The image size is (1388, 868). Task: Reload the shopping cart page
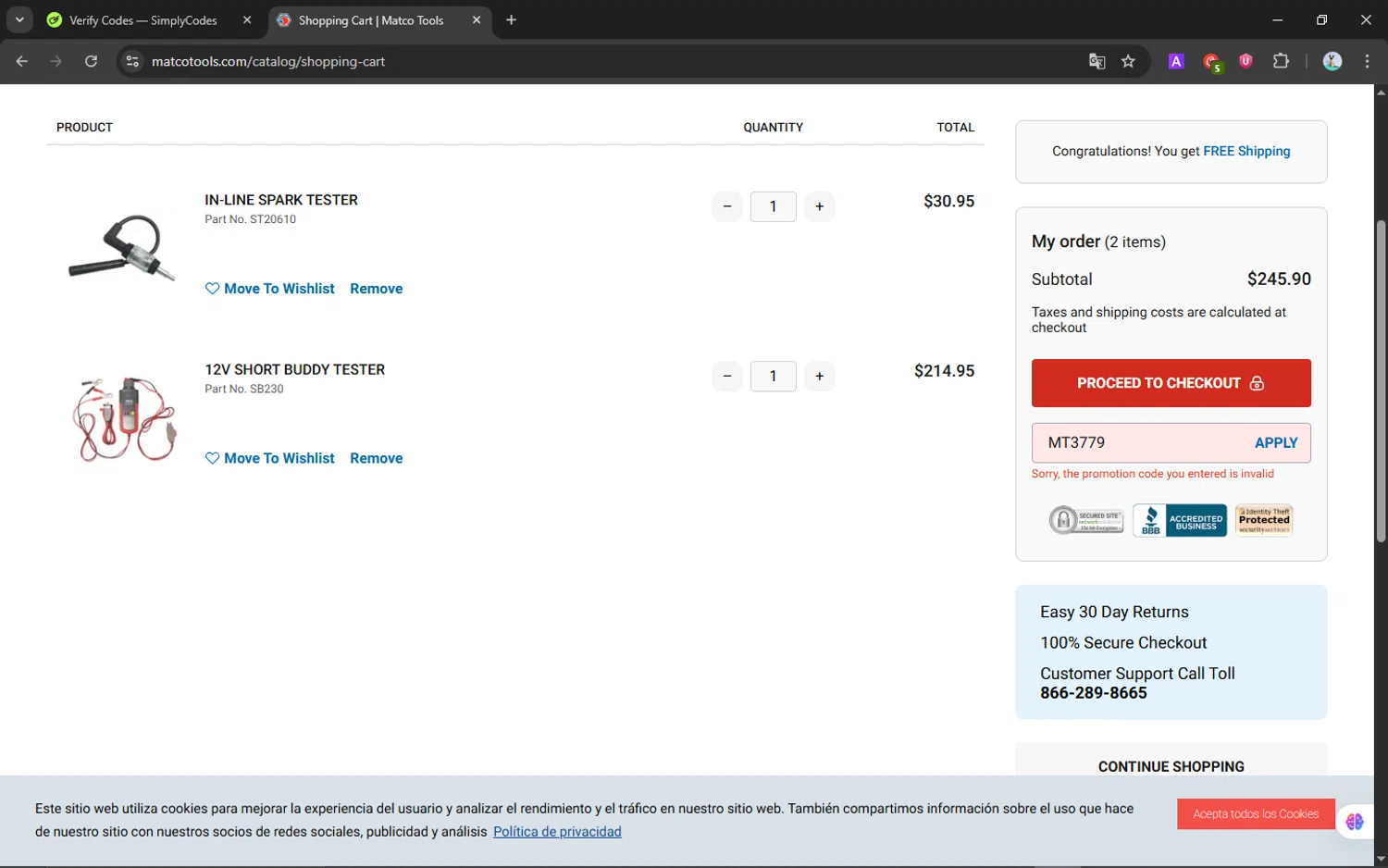91,61
